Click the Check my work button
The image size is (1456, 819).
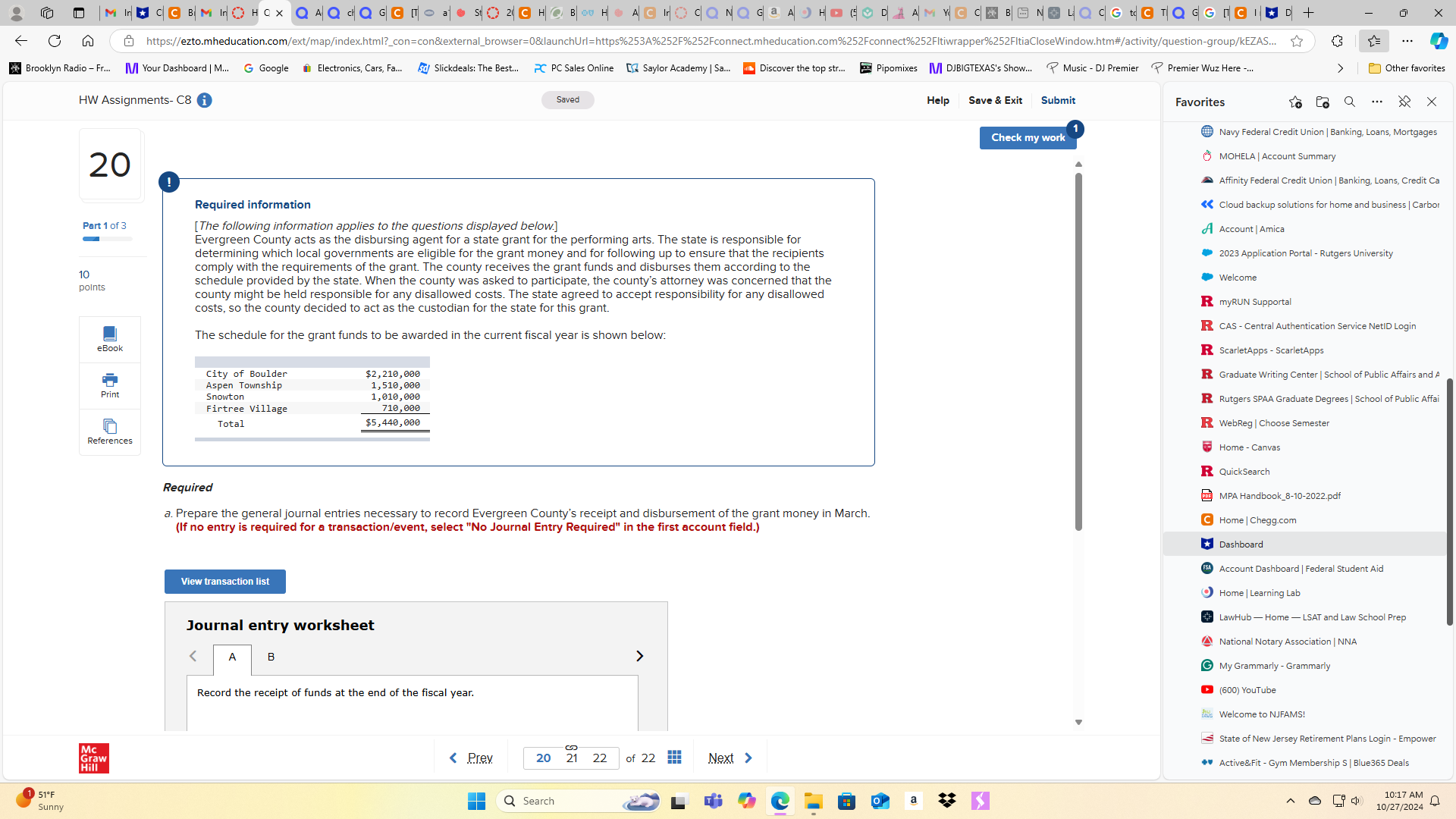[1028, 137]
